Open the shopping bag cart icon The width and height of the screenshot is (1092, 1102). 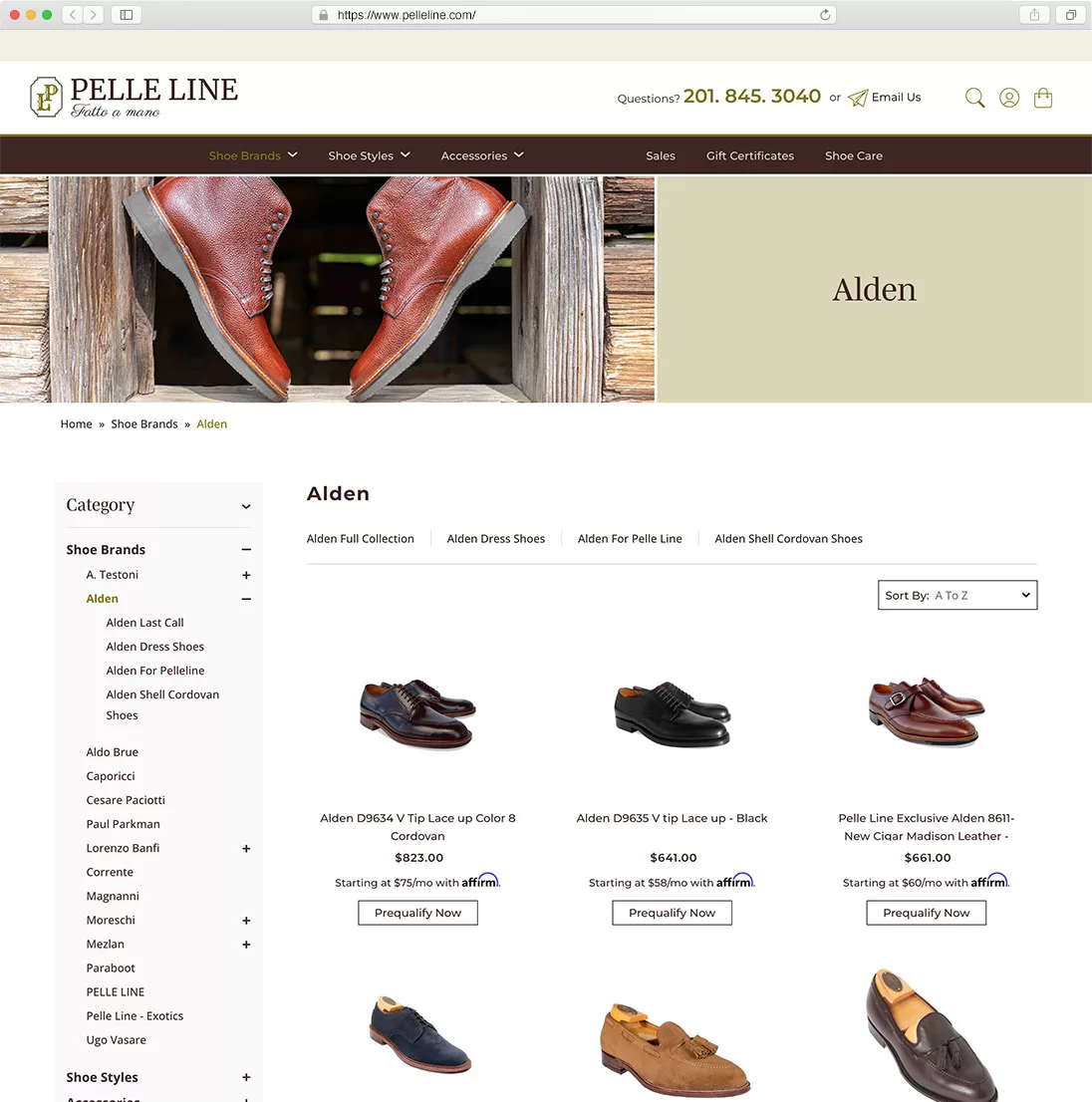(x=1043, y=98)
